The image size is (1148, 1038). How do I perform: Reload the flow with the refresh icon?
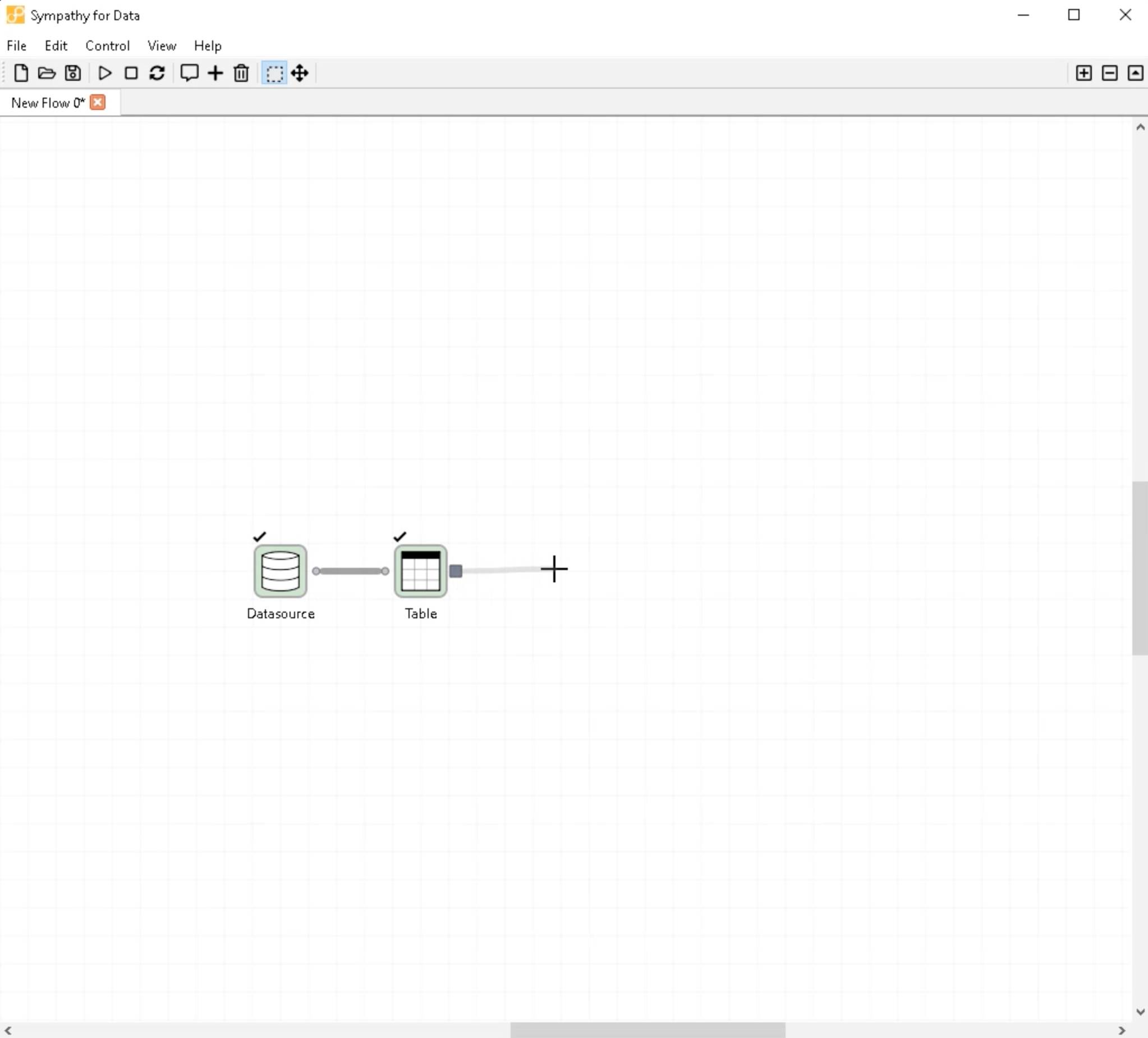157,73
